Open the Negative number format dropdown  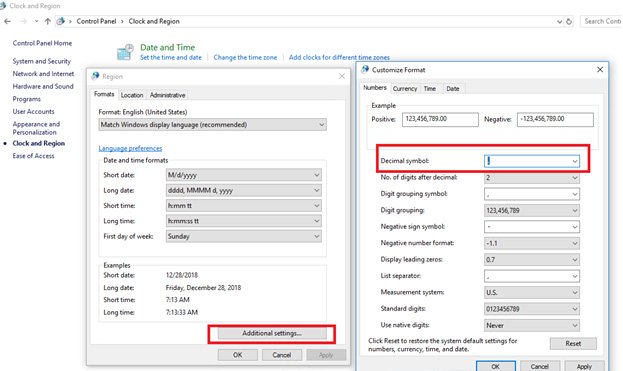pos(532,243)
